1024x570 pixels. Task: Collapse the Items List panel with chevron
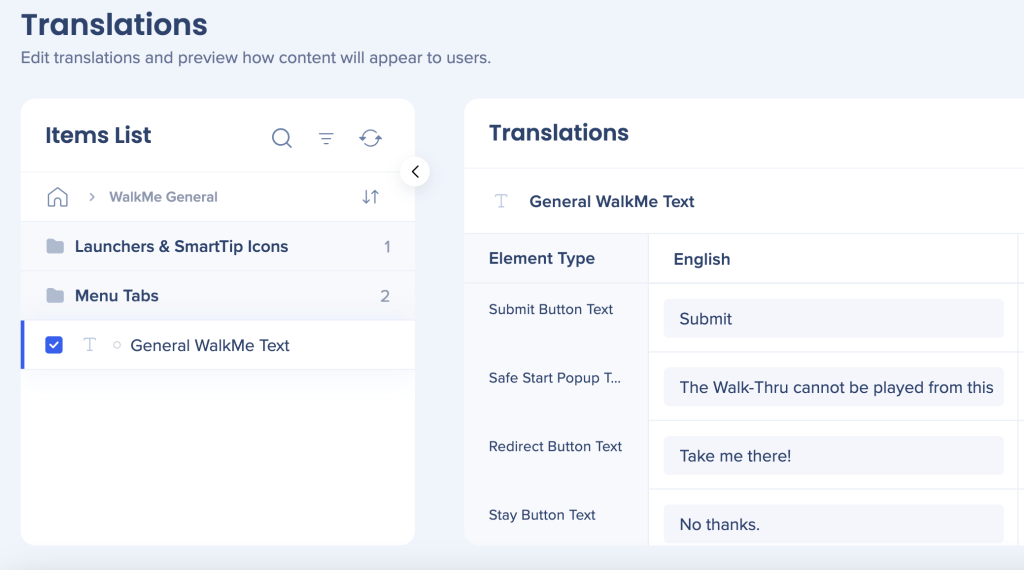pos(415,172)
